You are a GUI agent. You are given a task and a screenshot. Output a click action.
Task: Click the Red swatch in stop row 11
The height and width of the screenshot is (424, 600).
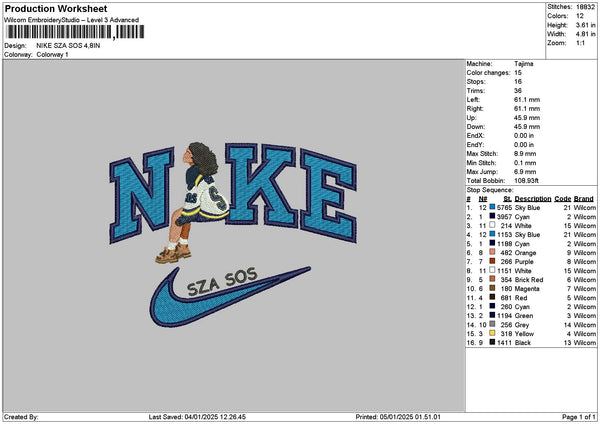[492, 297]
